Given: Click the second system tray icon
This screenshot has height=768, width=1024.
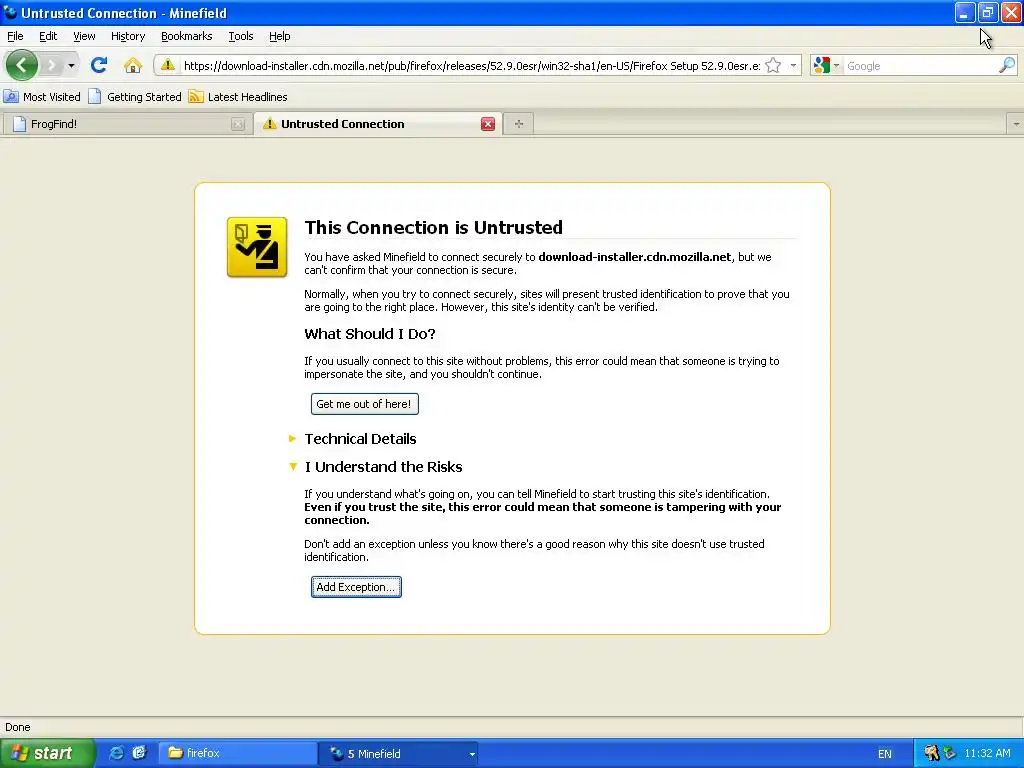Looking at the screenshot, I should (950, 753).
